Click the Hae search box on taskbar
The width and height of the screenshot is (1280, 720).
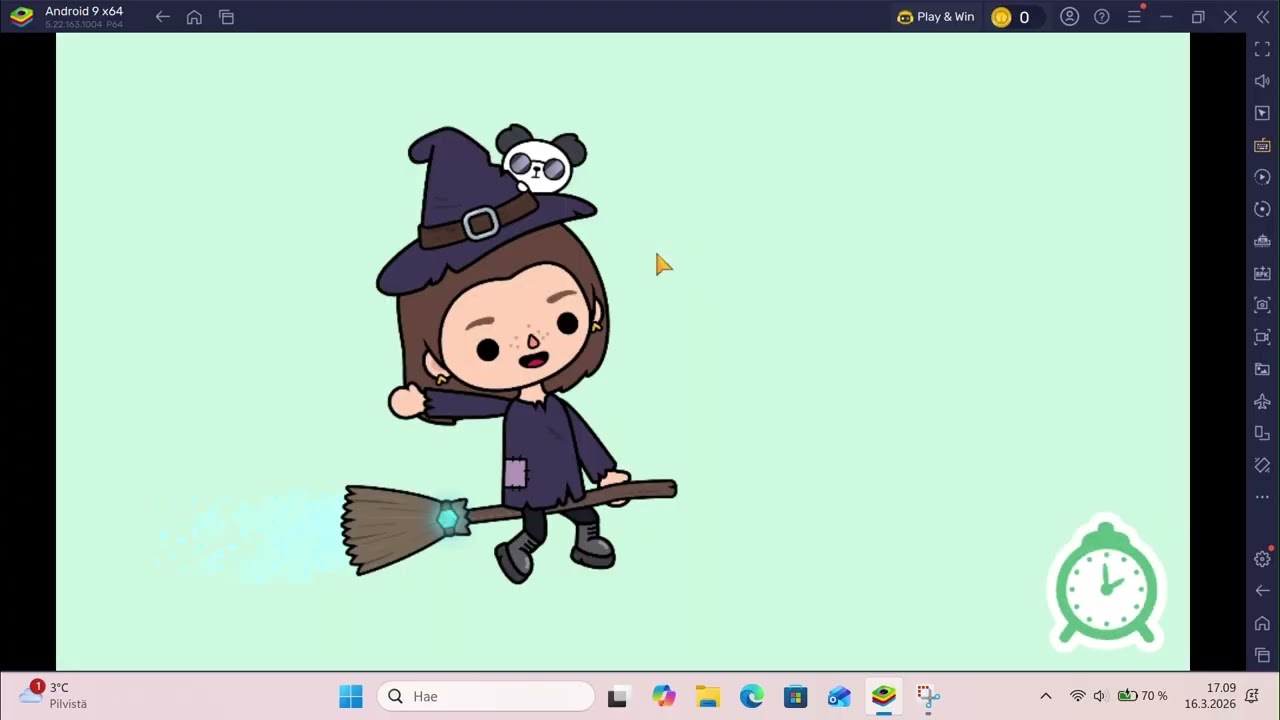point(486,696)
